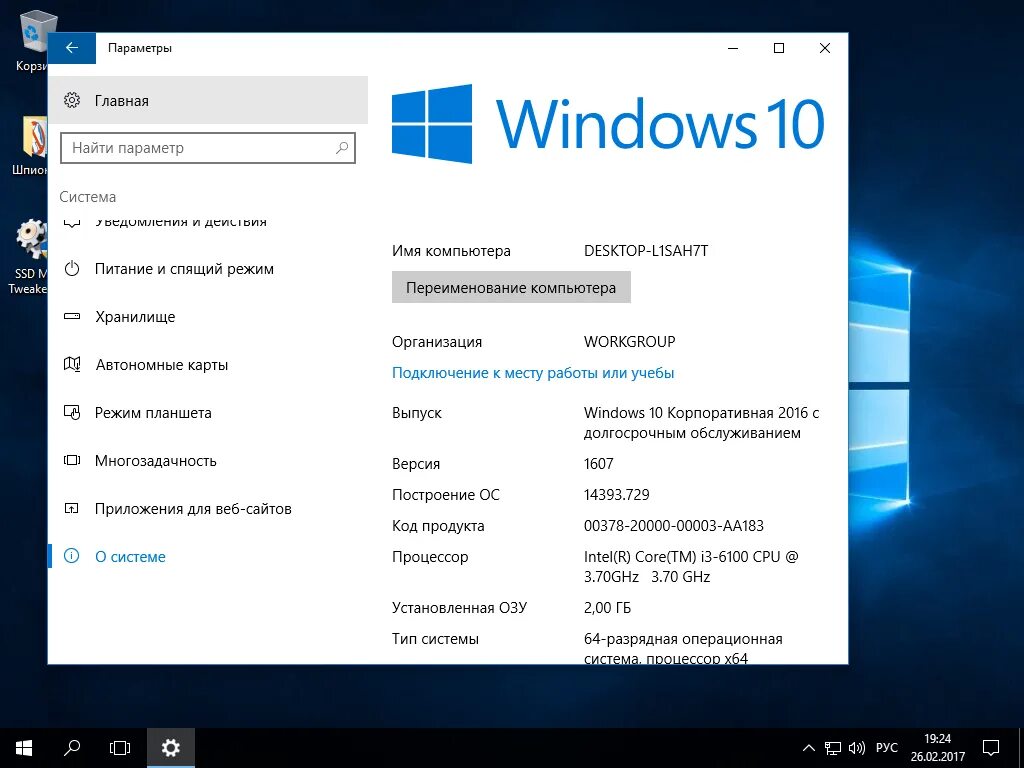Click computer name DESKTOP-L1SAH7T
The image size is (1024, 768).
coord(646,251)
